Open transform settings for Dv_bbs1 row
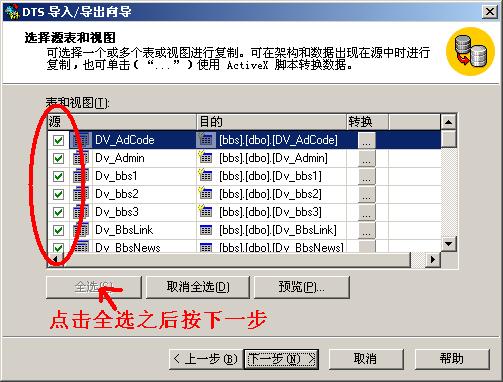The image size is (503, 382). (x=367, y=176)
